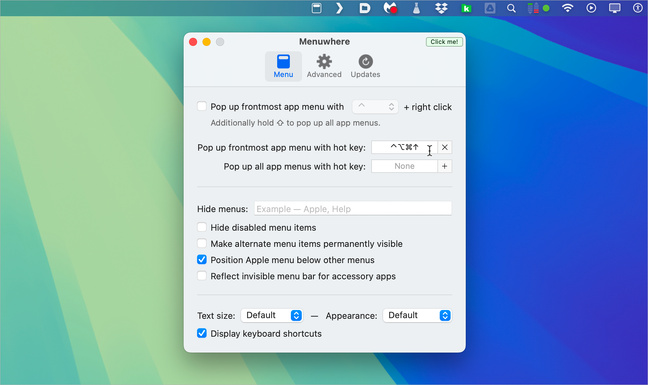Click the flask menu bar icon
The width and height of the screenshot is (648, 385).
pyautogui.click(x=416, y=8)
